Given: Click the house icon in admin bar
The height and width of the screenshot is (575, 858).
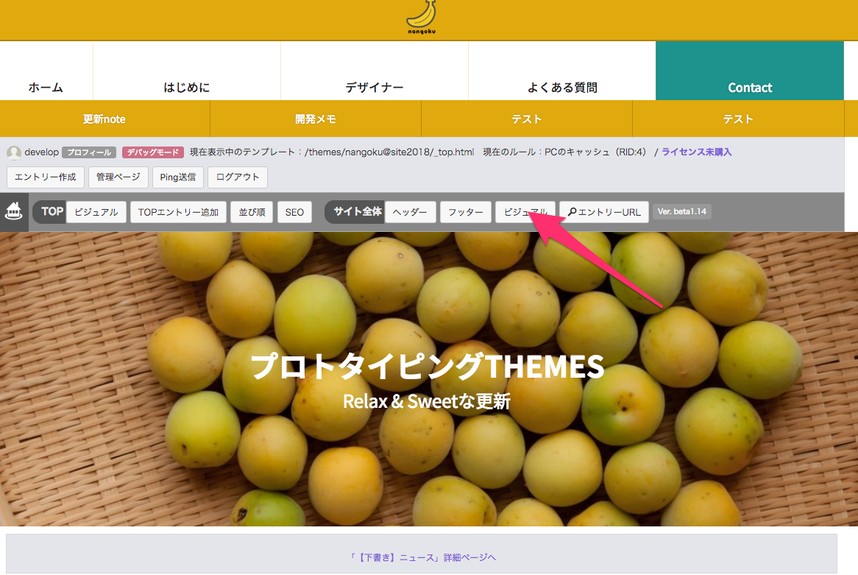Looking at the screenshot, I should (x=14, y=211).
